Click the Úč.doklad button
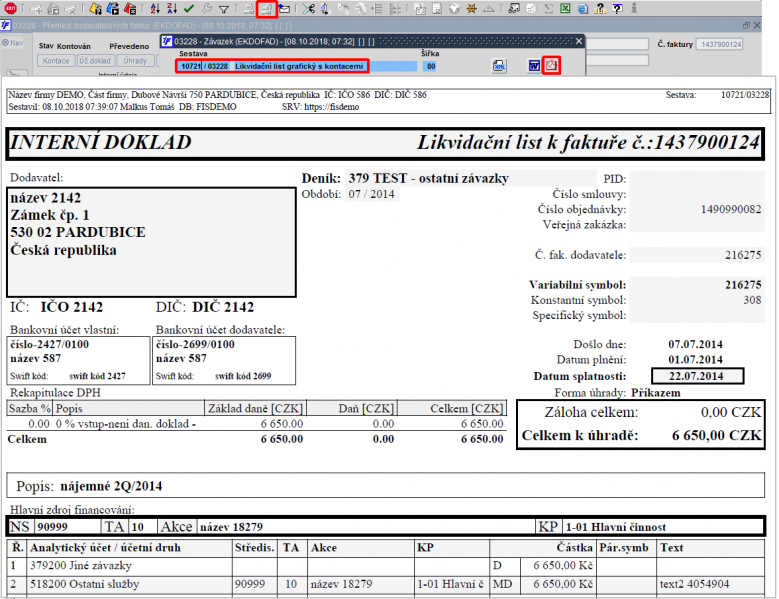779x599 pixels. coord(95,61)
